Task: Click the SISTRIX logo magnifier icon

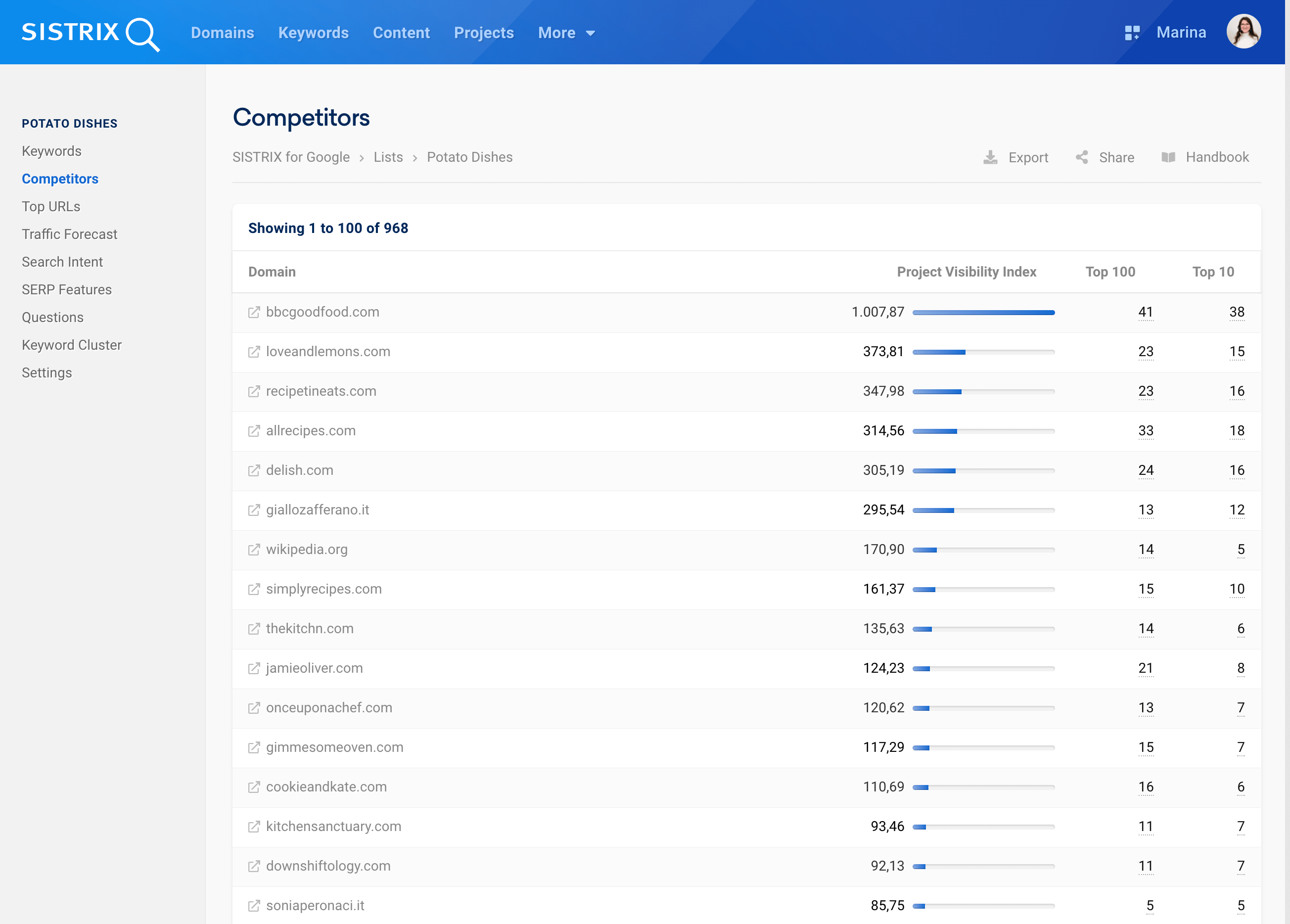Action: [x=143, y=35]
